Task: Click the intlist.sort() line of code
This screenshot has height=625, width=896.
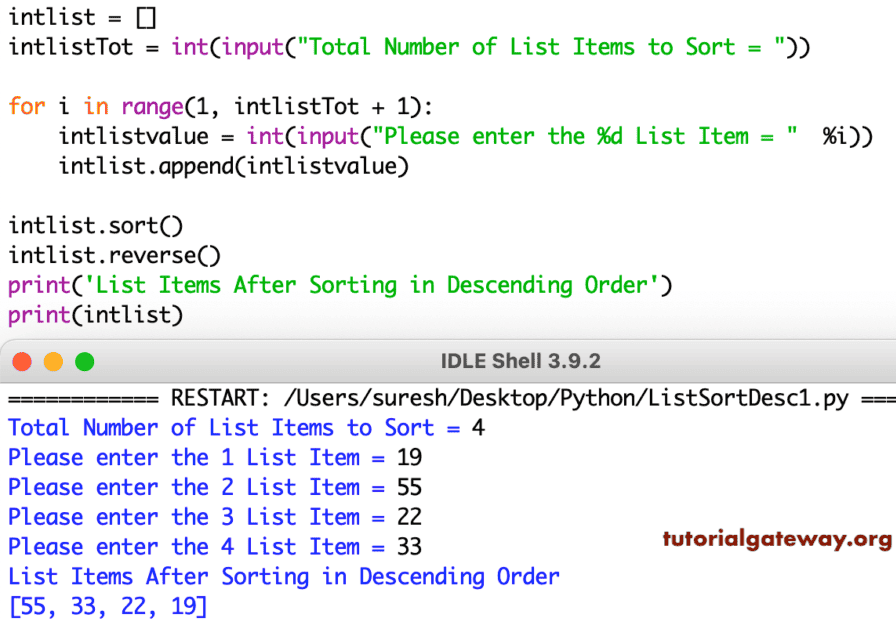Action: point(95,225)
